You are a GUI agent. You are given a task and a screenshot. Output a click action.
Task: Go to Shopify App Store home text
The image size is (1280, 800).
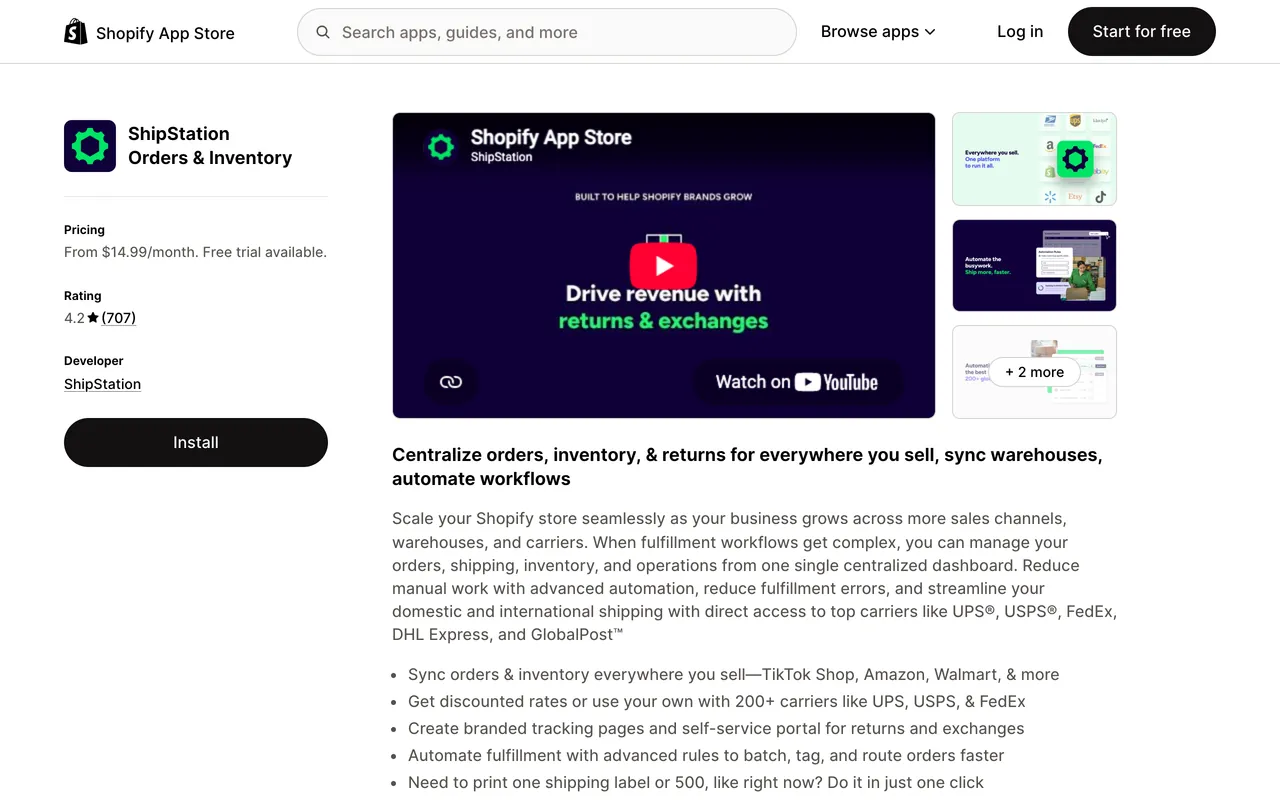pyautogui.click(x=165, y=33)
